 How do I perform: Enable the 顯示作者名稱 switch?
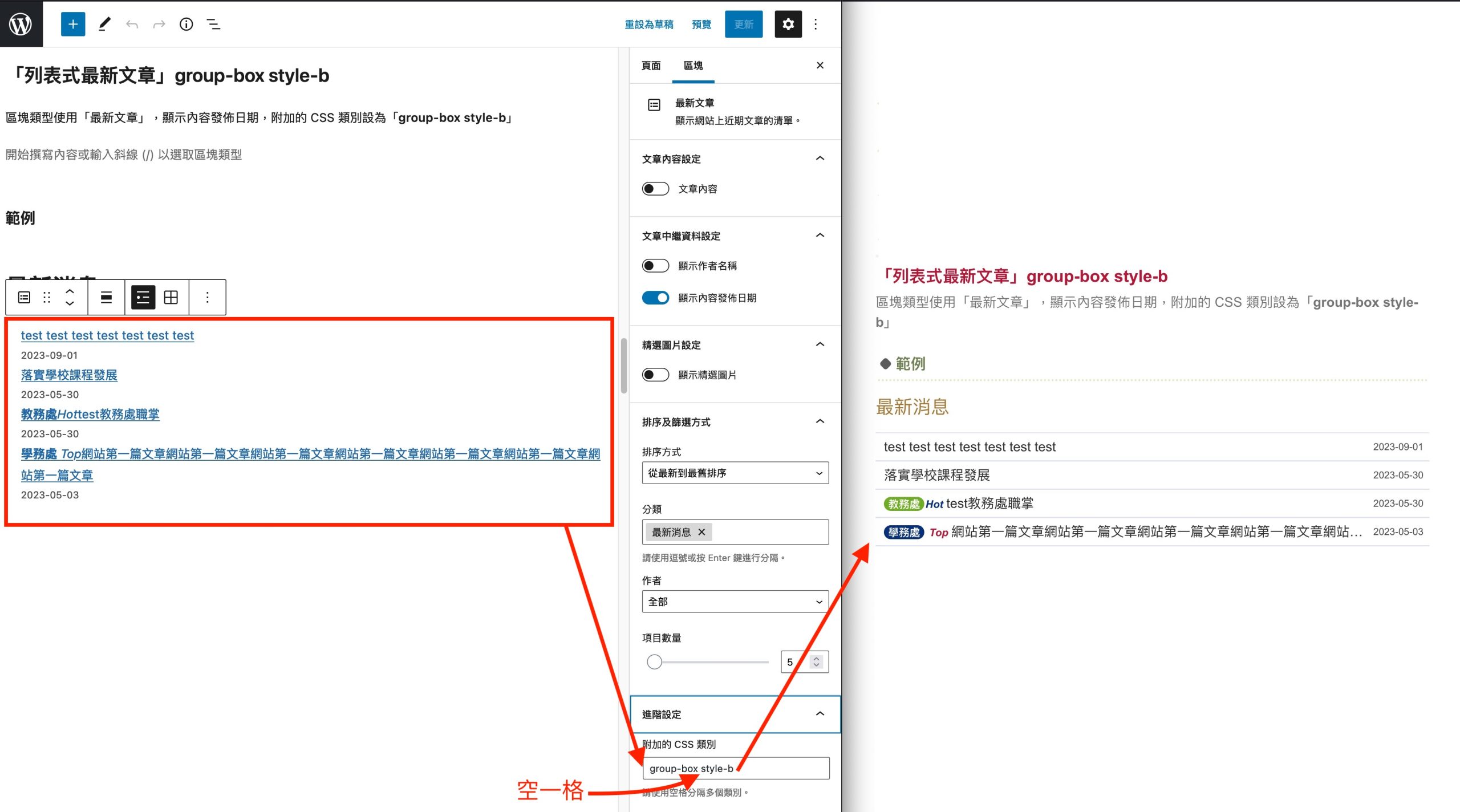pos(655,266)
